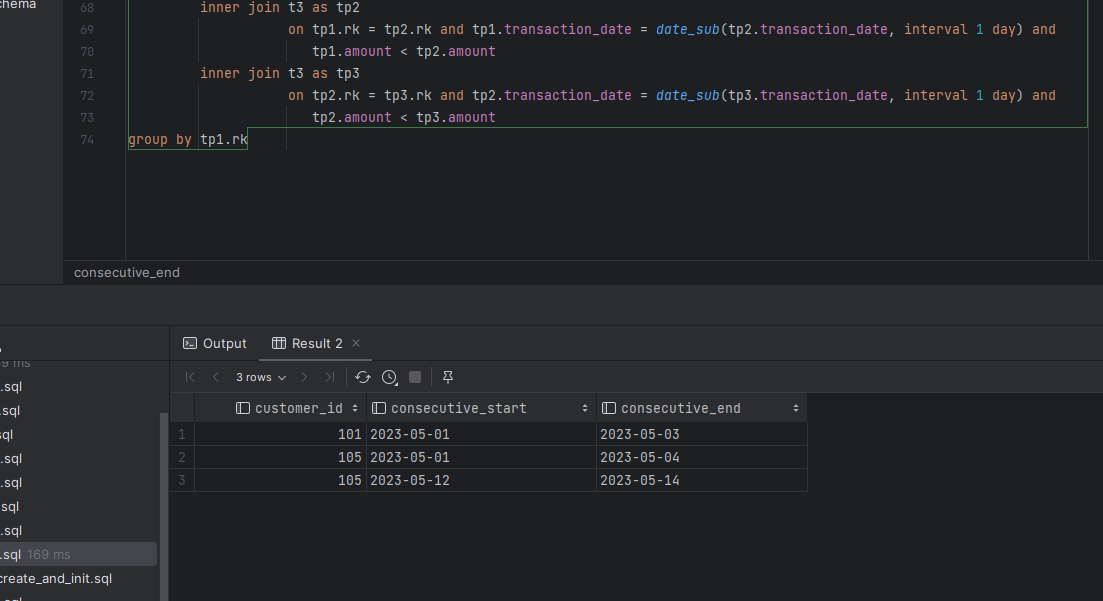The height and width of the screenshot is (601, 1103).
Task: Open execution time options via clock icon
Action: (389, 377)
